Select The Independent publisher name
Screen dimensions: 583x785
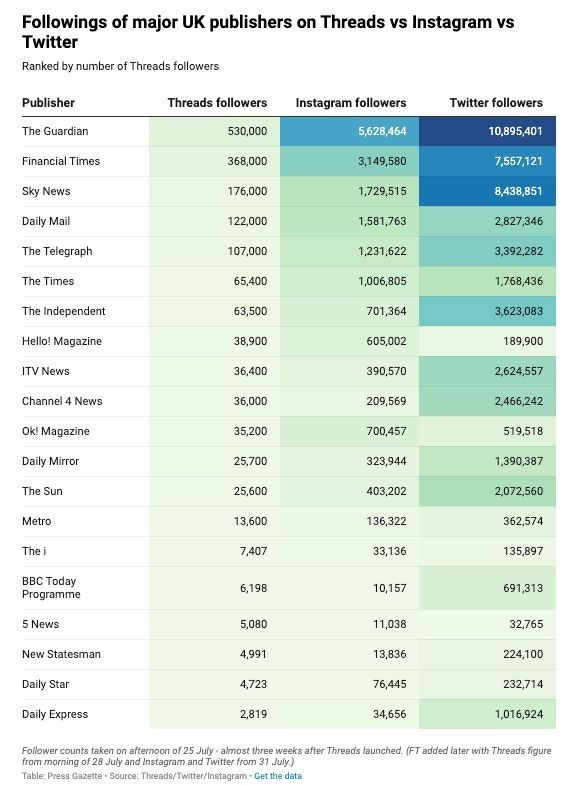coord(64,311)
